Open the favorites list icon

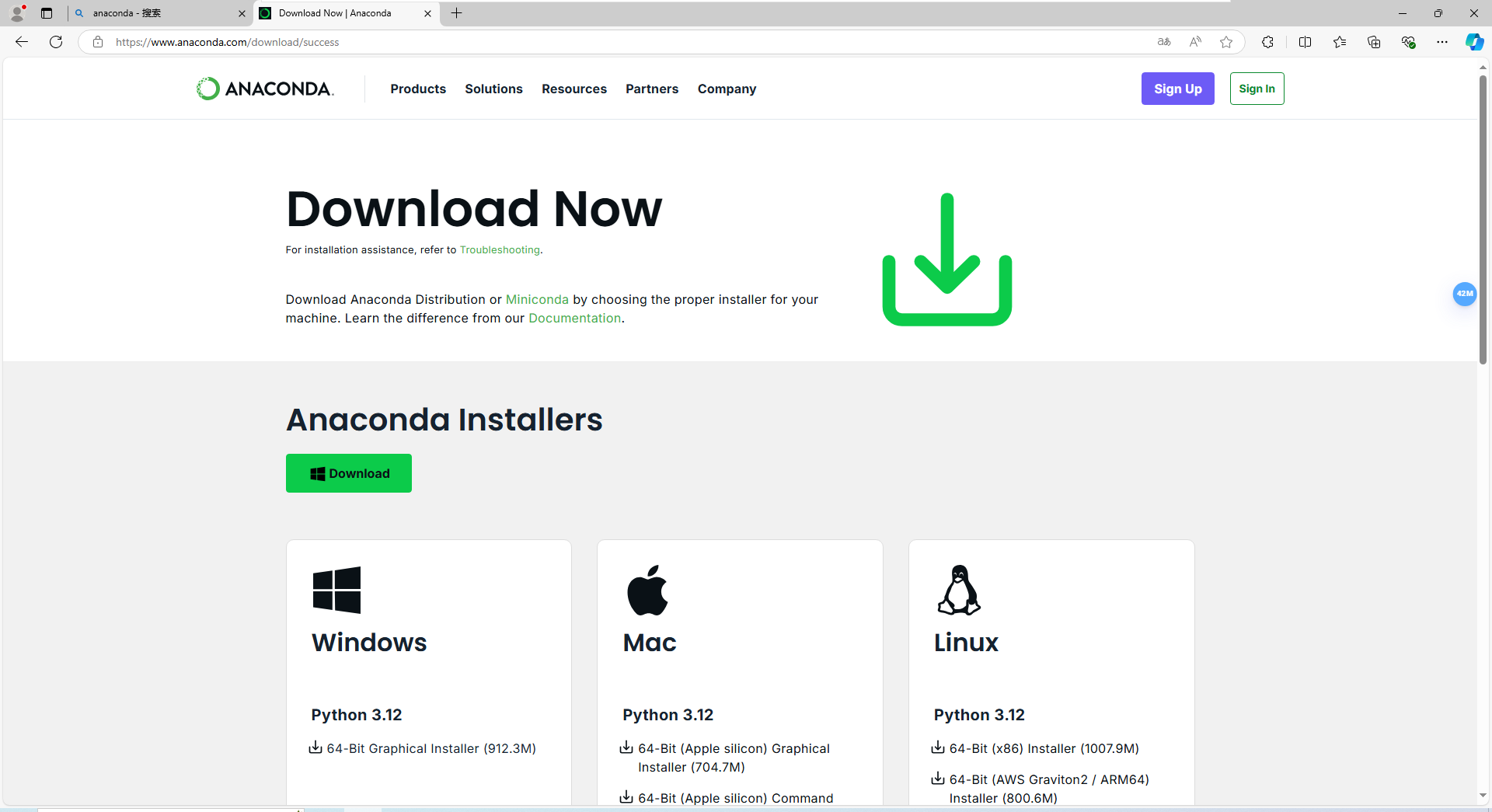tap(1340, 42)
